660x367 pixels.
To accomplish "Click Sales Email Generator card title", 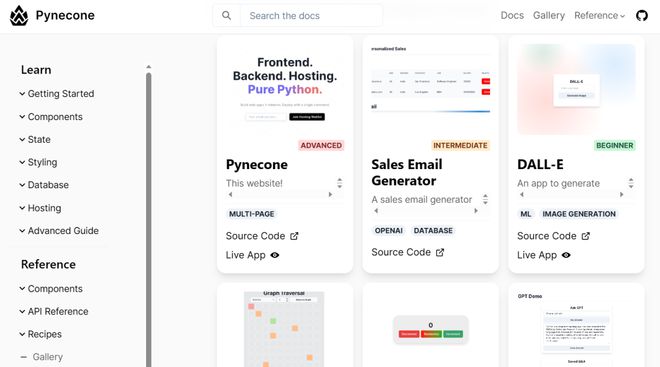I will (407, 173).
